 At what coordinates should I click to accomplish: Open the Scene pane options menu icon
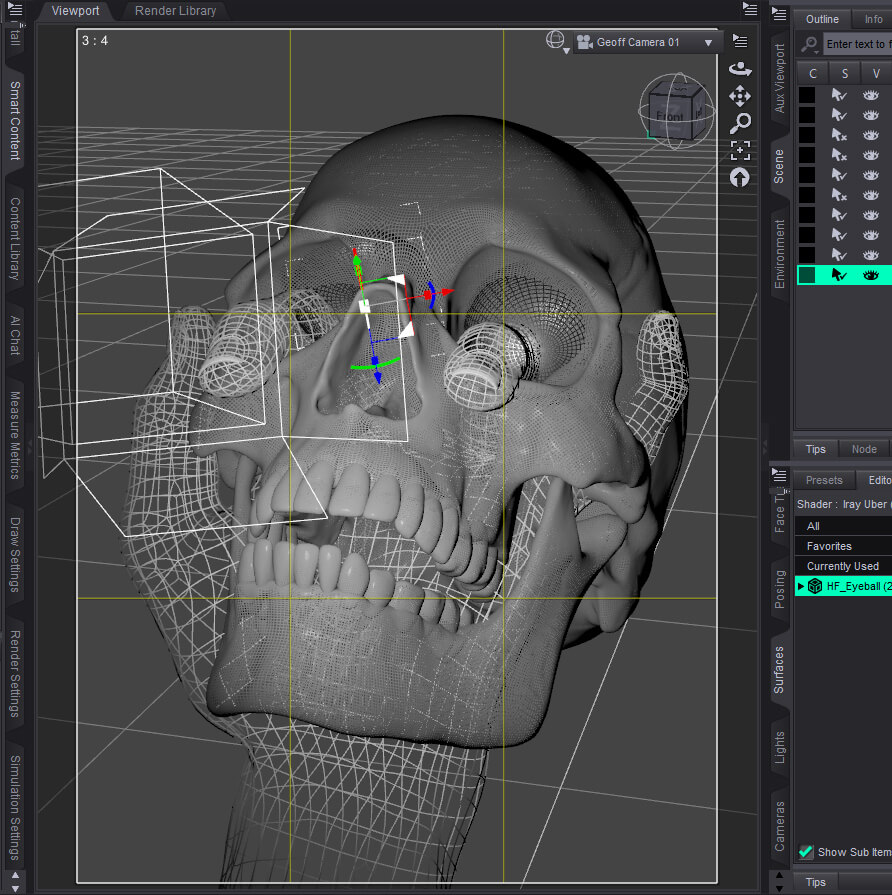click(779, 14)
